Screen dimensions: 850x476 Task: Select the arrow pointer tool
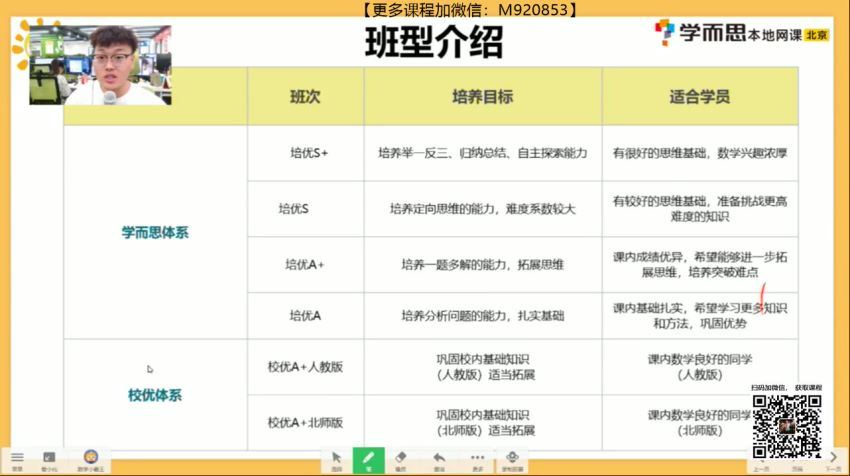click(337, 460)
